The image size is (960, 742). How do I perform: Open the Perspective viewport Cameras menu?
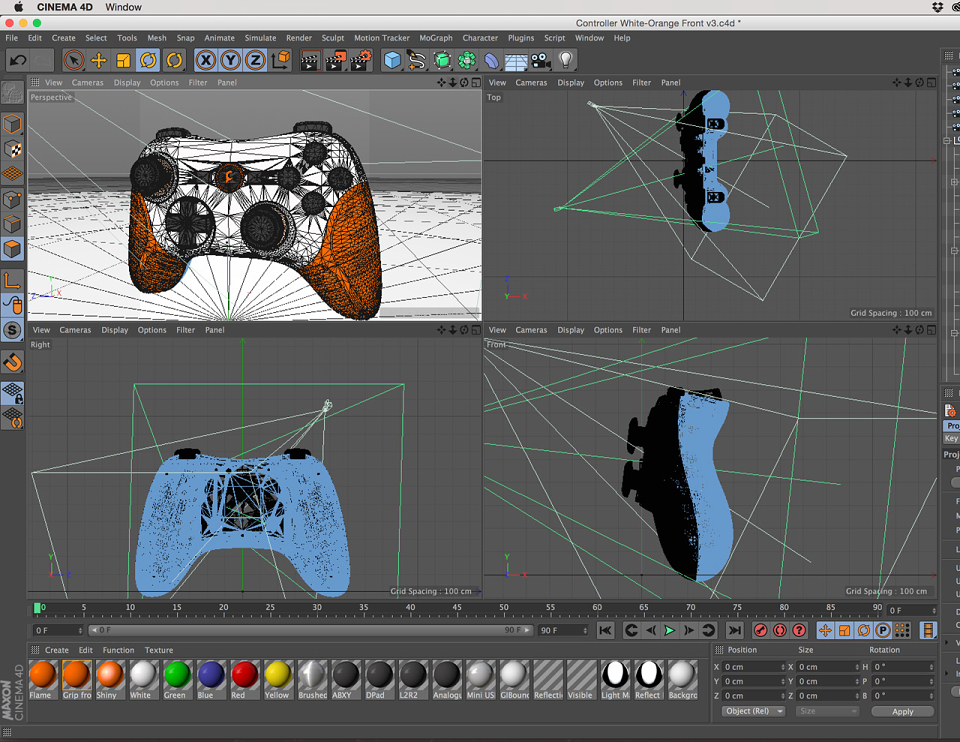point(88,83)
